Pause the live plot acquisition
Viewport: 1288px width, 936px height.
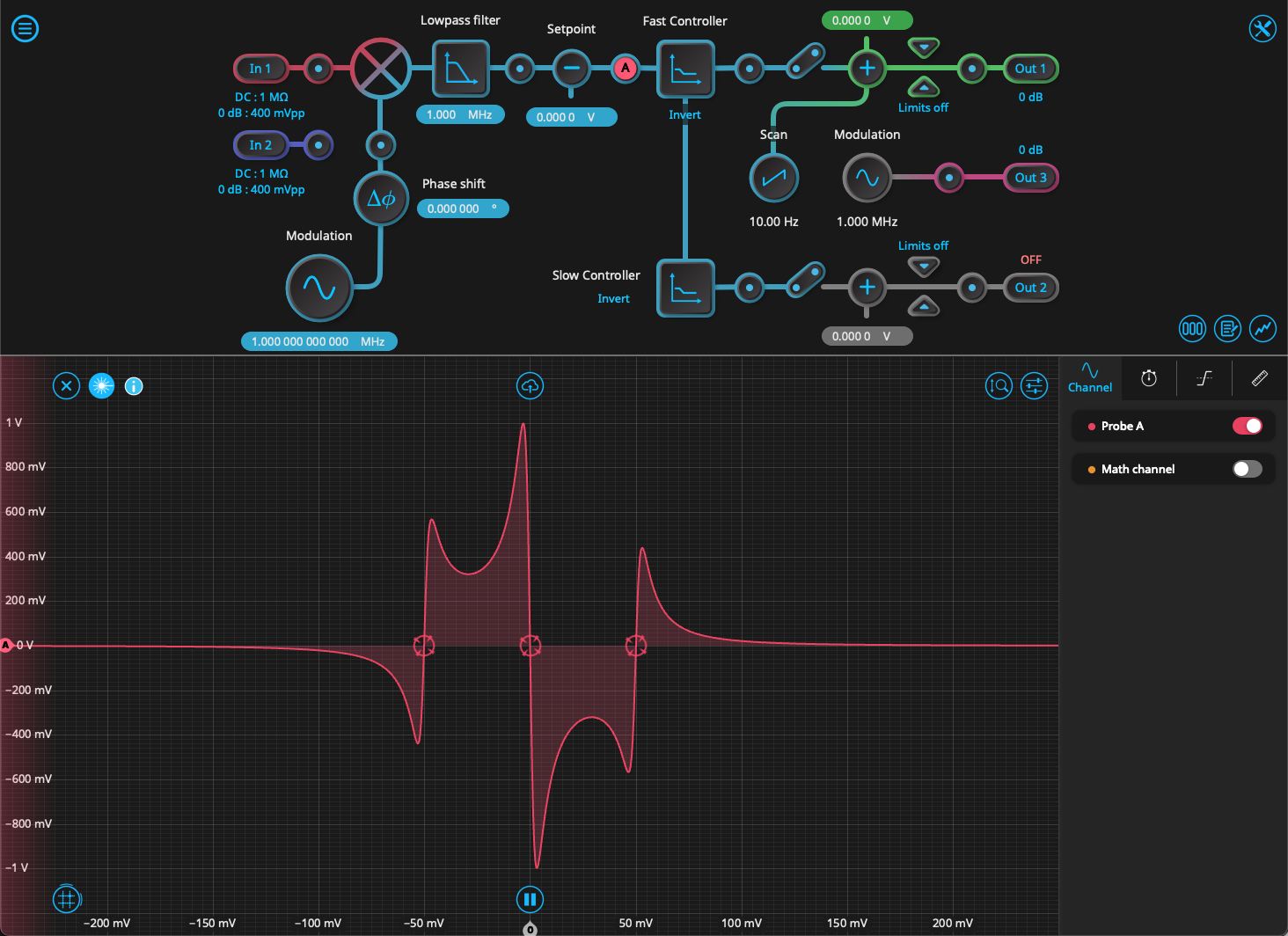pos(530,899)
